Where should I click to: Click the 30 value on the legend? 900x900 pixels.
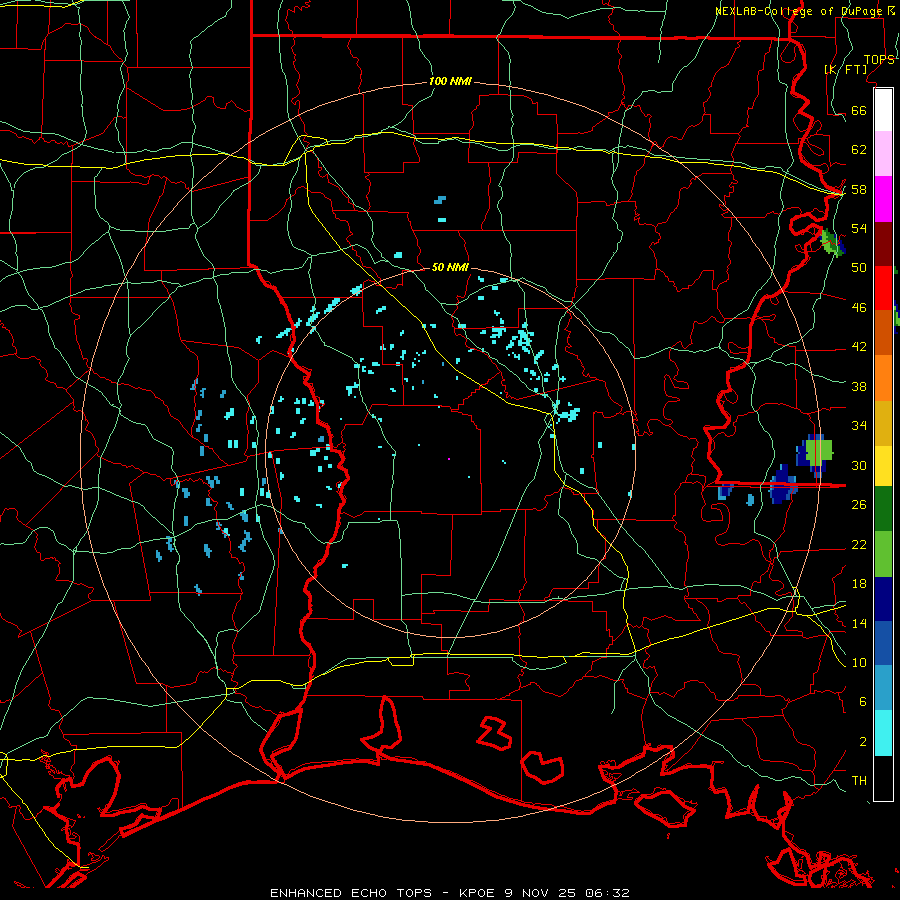859,465
